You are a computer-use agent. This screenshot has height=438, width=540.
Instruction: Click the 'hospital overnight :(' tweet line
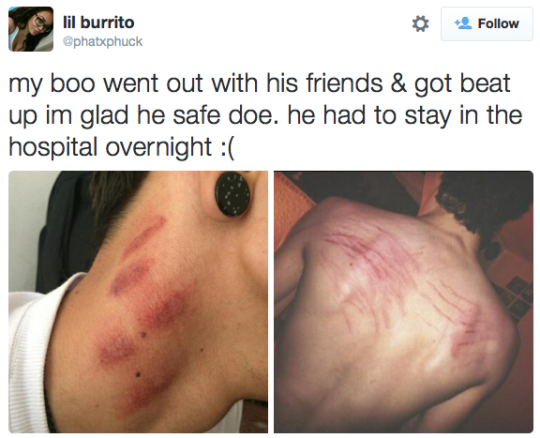(x=121, y=147)
